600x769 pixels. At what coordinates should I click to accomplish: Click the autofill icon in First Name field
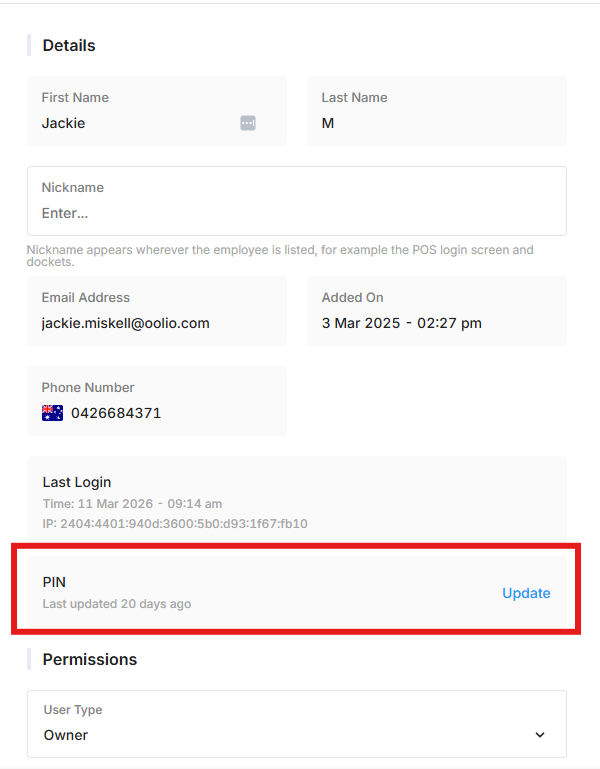pyautogui.click(x=248, y=123)
